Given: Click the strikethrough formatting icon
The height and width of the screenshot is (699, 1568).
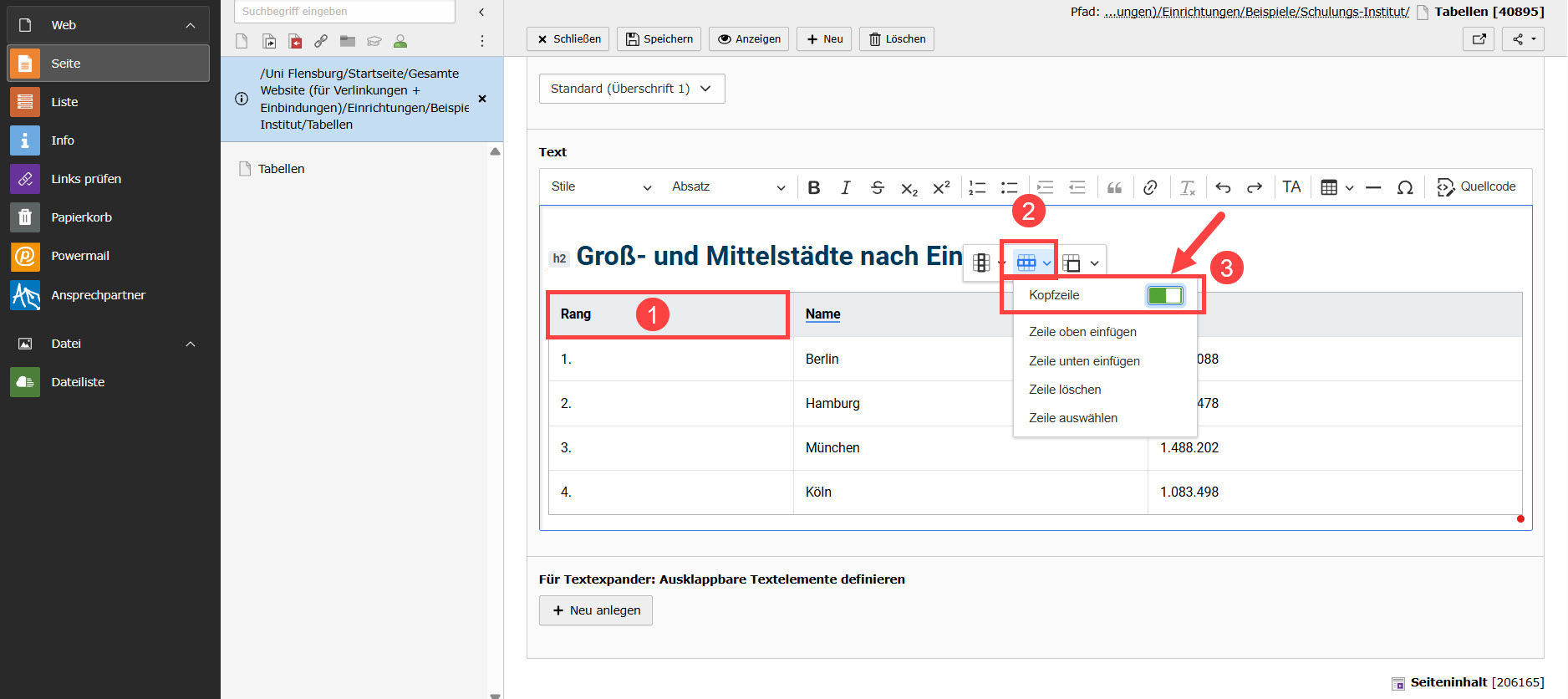Looking at the screenshot, I should 877,187.
